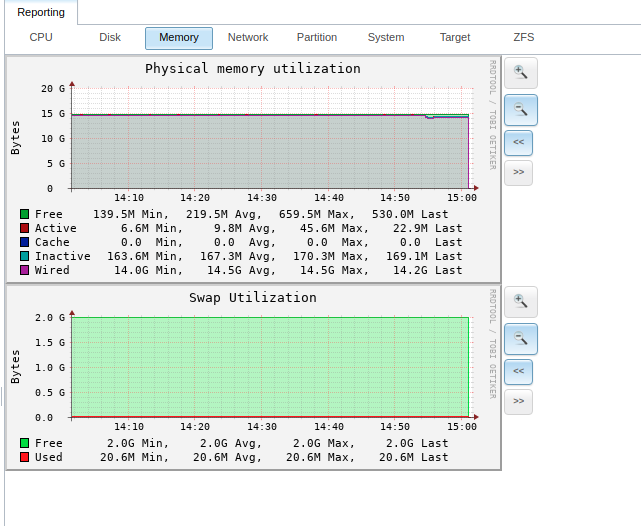Click the Wired 14.2G Last value
The height and width of the screenshot is (526, 641).
(x=428, y=270)
